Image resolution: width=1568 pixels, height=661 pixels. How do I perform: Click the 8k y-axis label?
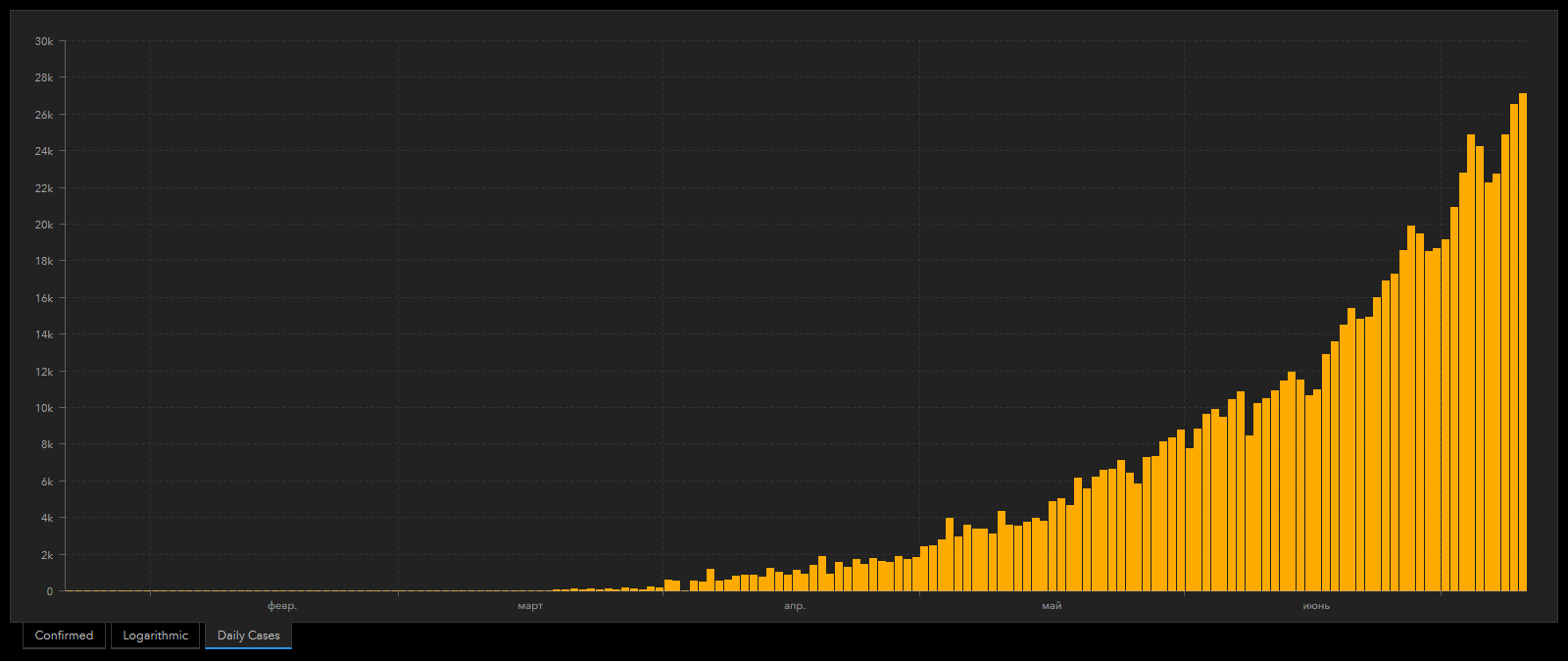click(47, 444)
